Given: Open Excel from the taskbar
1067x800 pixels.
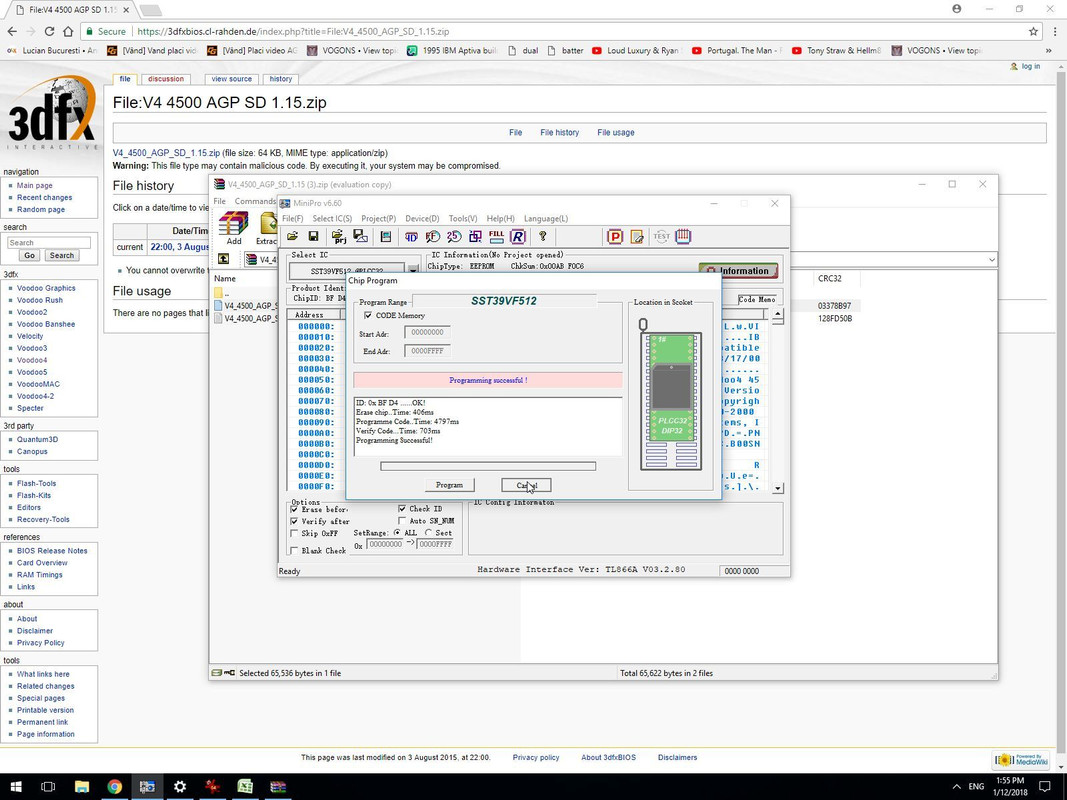Looking at the screenshot, I should coord(245,786).
